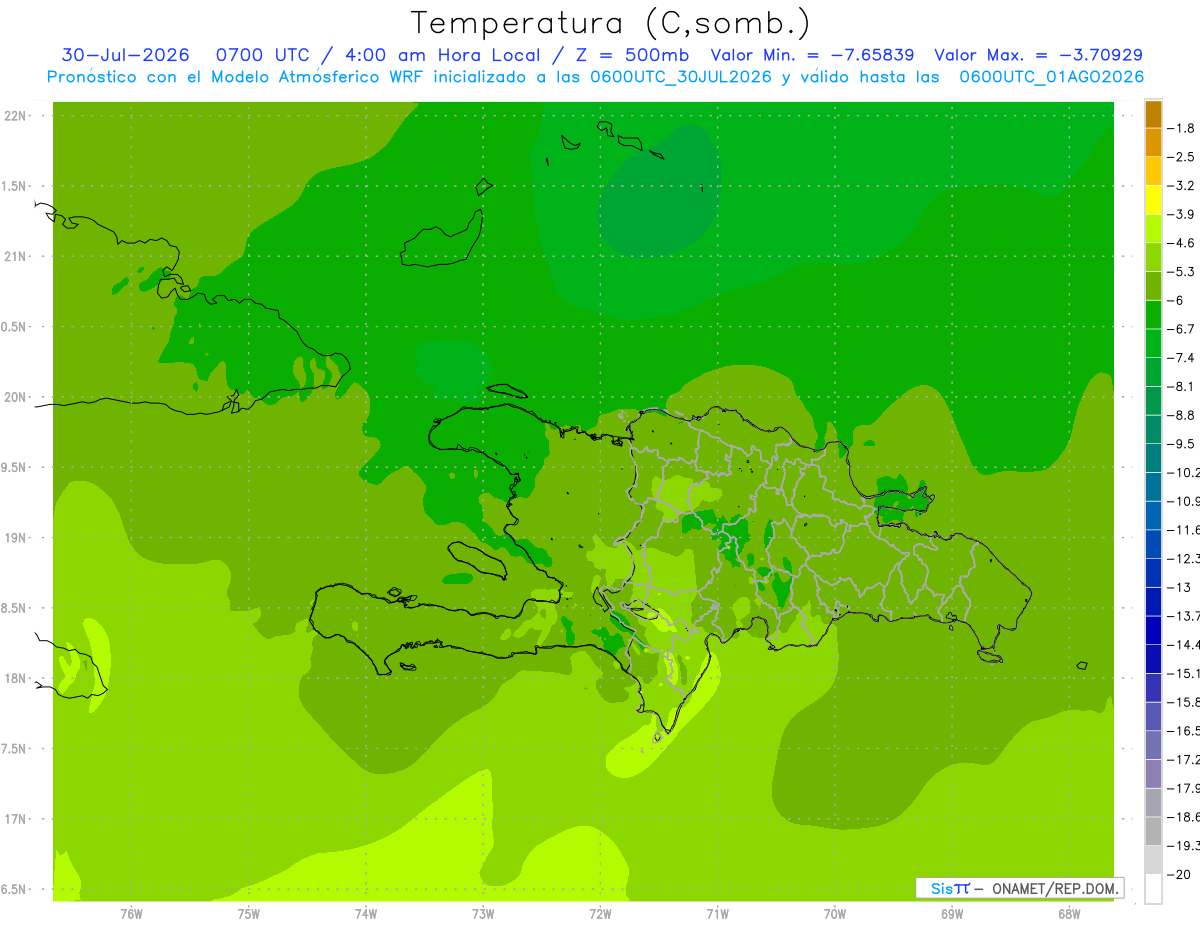The width and height of the screenshot is (1200, 927).
Task: Click the '22N' latitude label
Action: point(15,116)
